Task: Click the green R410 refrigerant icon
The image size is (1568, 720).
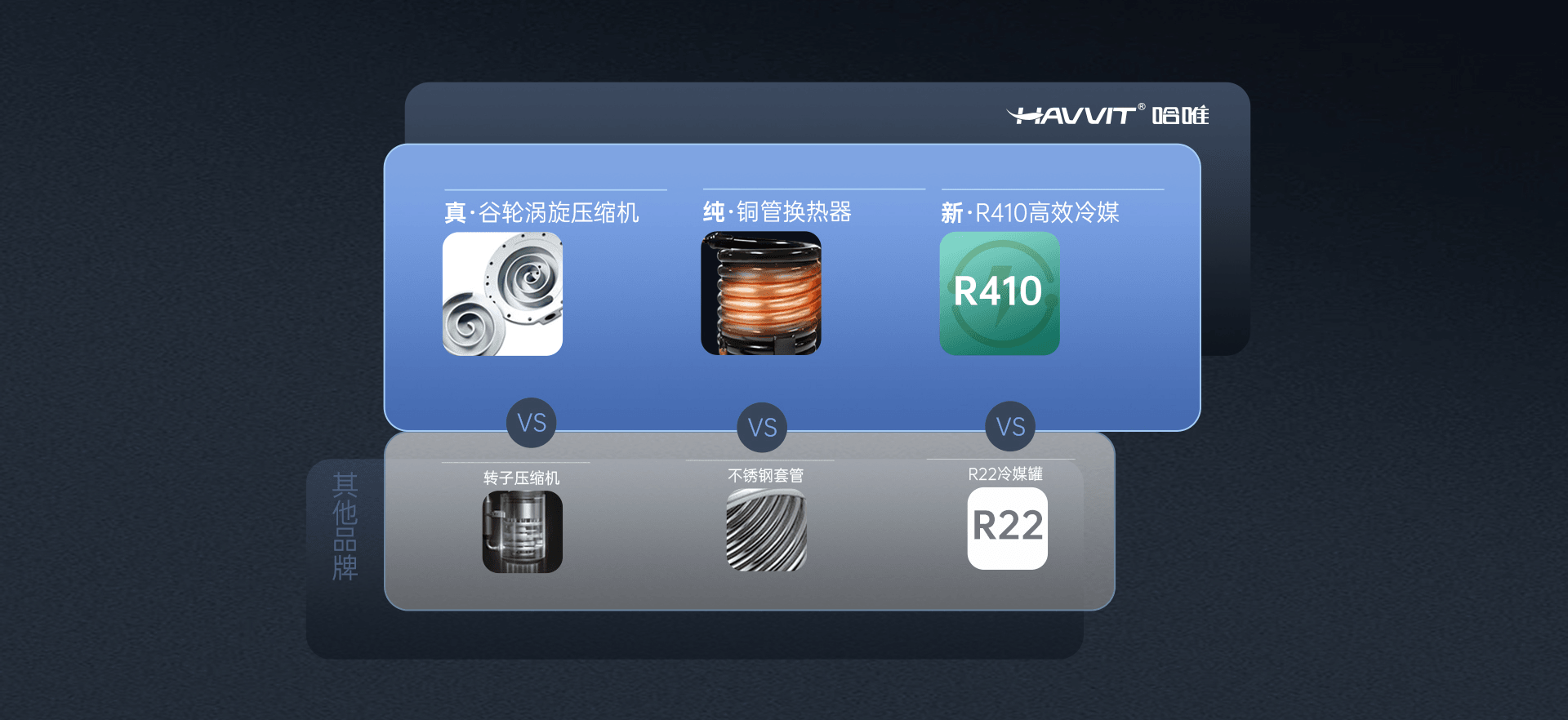Action: click(x=1000, y=293)
